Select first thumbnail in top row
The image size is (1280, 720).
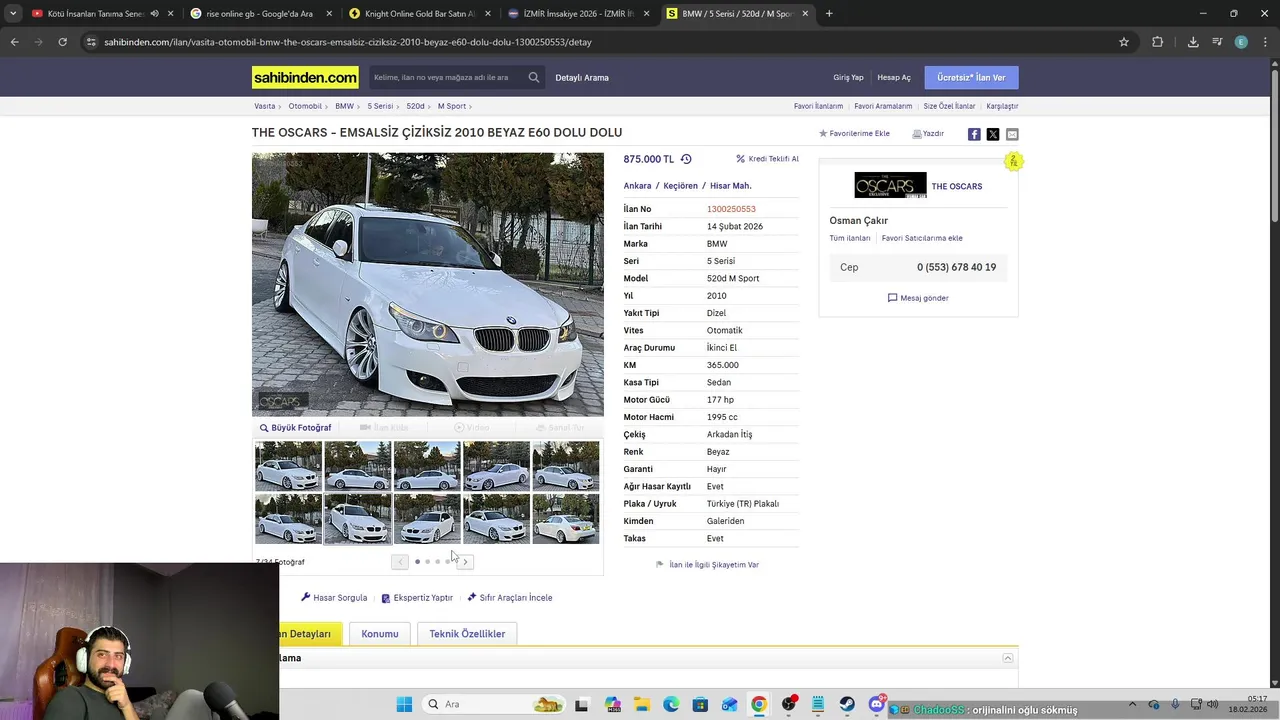point(288,466)
